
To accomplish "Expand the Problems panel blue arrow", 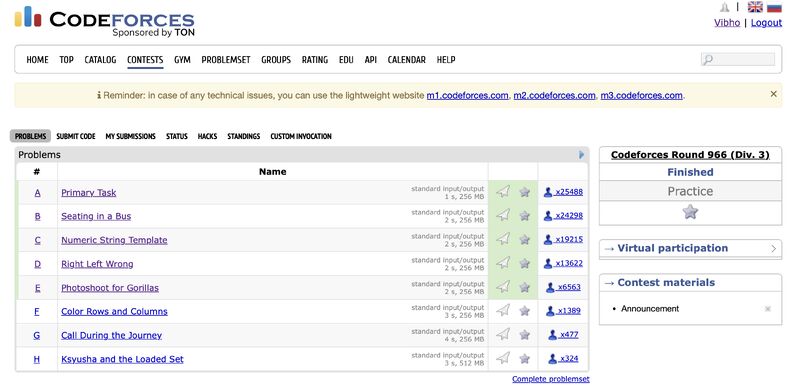I will 581,155.
